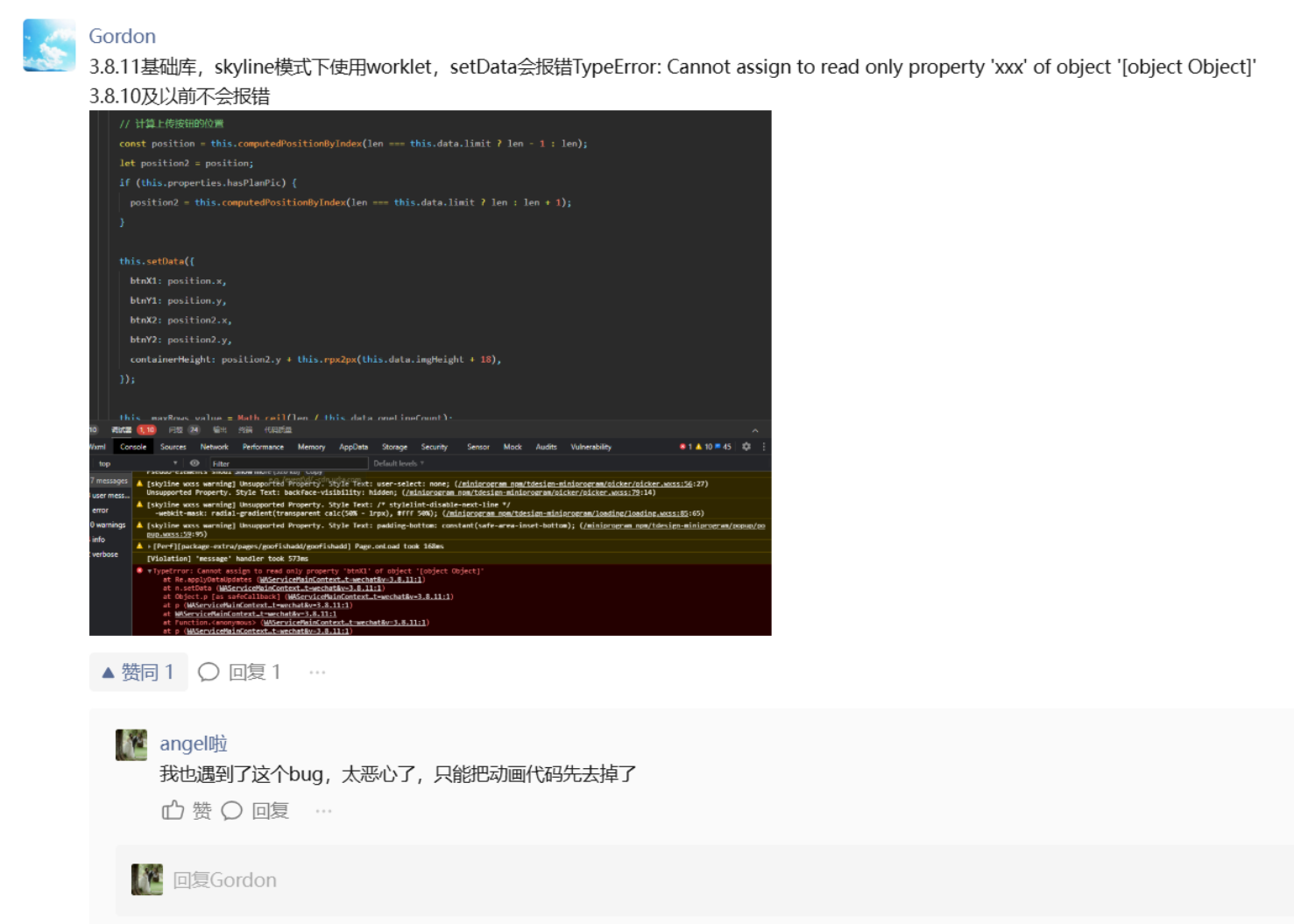The width and height of the screenshot is (1294, 924).
Task: Toggle the eye live-expression icon in console
Action: point(194,463)
